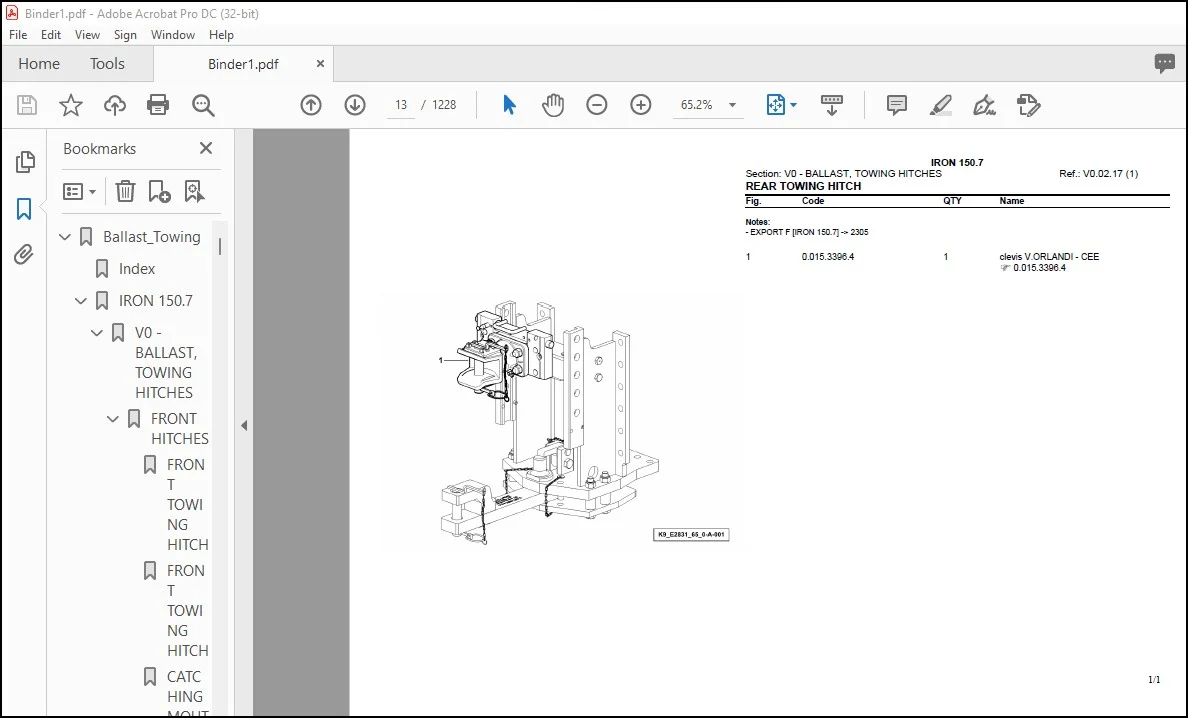1188x718 pixels.
Task: Open bookmarks options dropdown menu
Action: pyautogui.click(x=80, y=192)
